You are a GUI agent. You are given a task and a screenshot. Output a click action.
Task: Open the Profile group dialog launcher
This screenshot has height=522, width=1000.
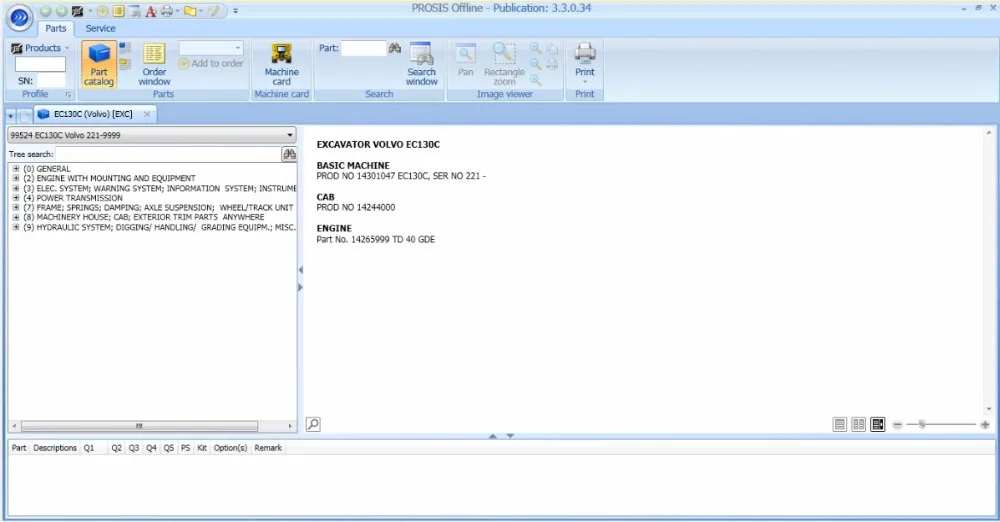68,94
